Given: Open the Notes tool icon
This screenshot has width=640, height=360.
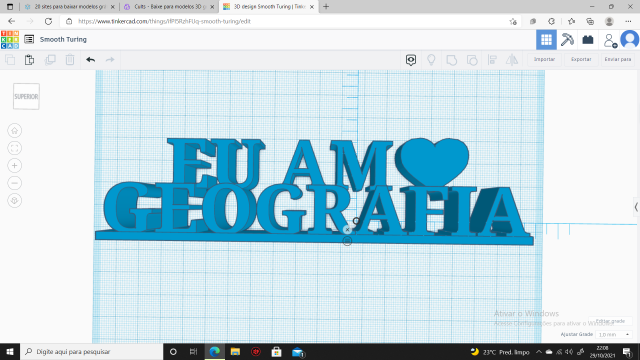Looking at the screenshot, I should [x=411, y=60].
